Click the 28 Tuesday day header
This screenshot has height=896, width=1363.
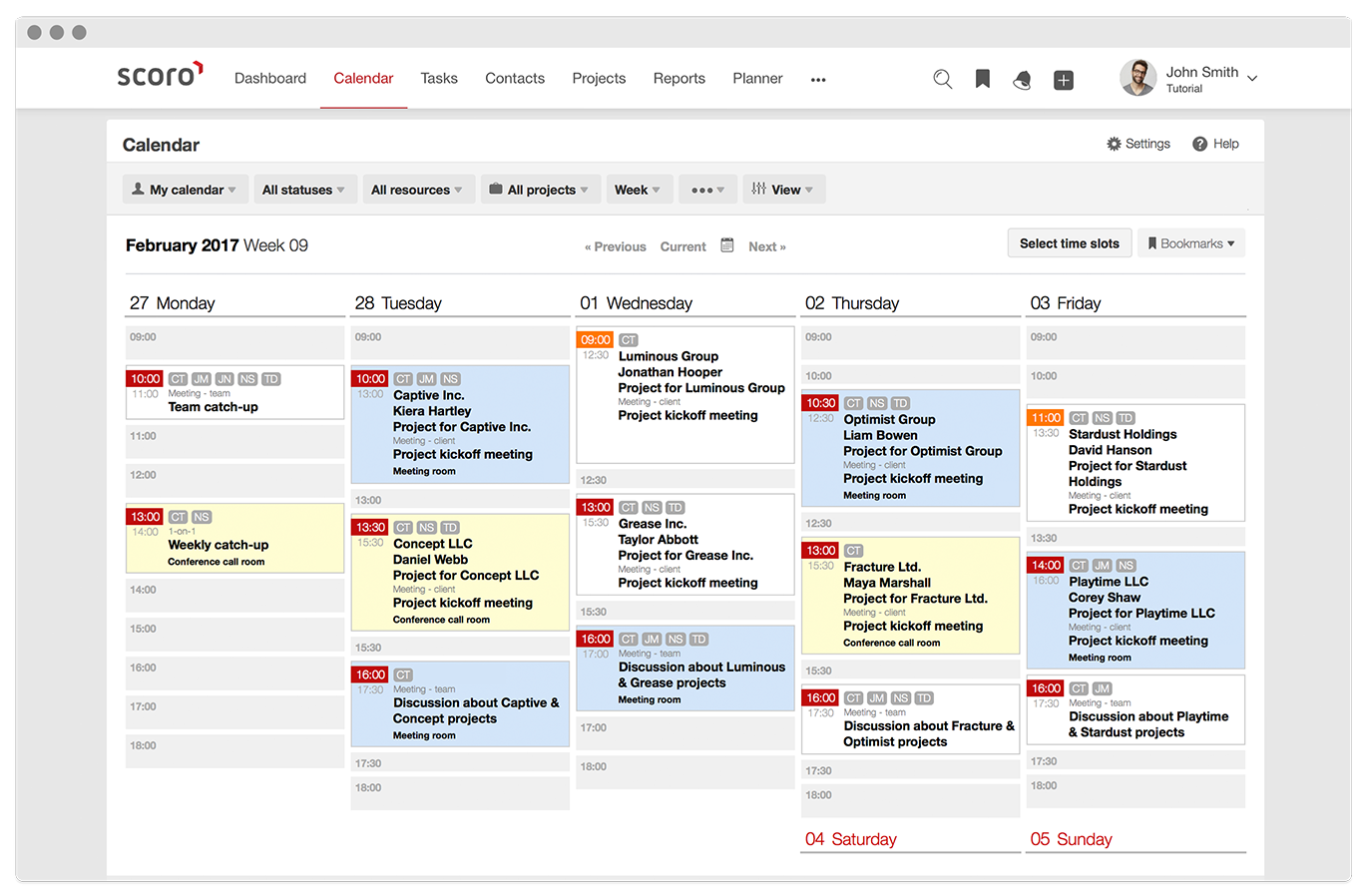[x=398, y=303]
